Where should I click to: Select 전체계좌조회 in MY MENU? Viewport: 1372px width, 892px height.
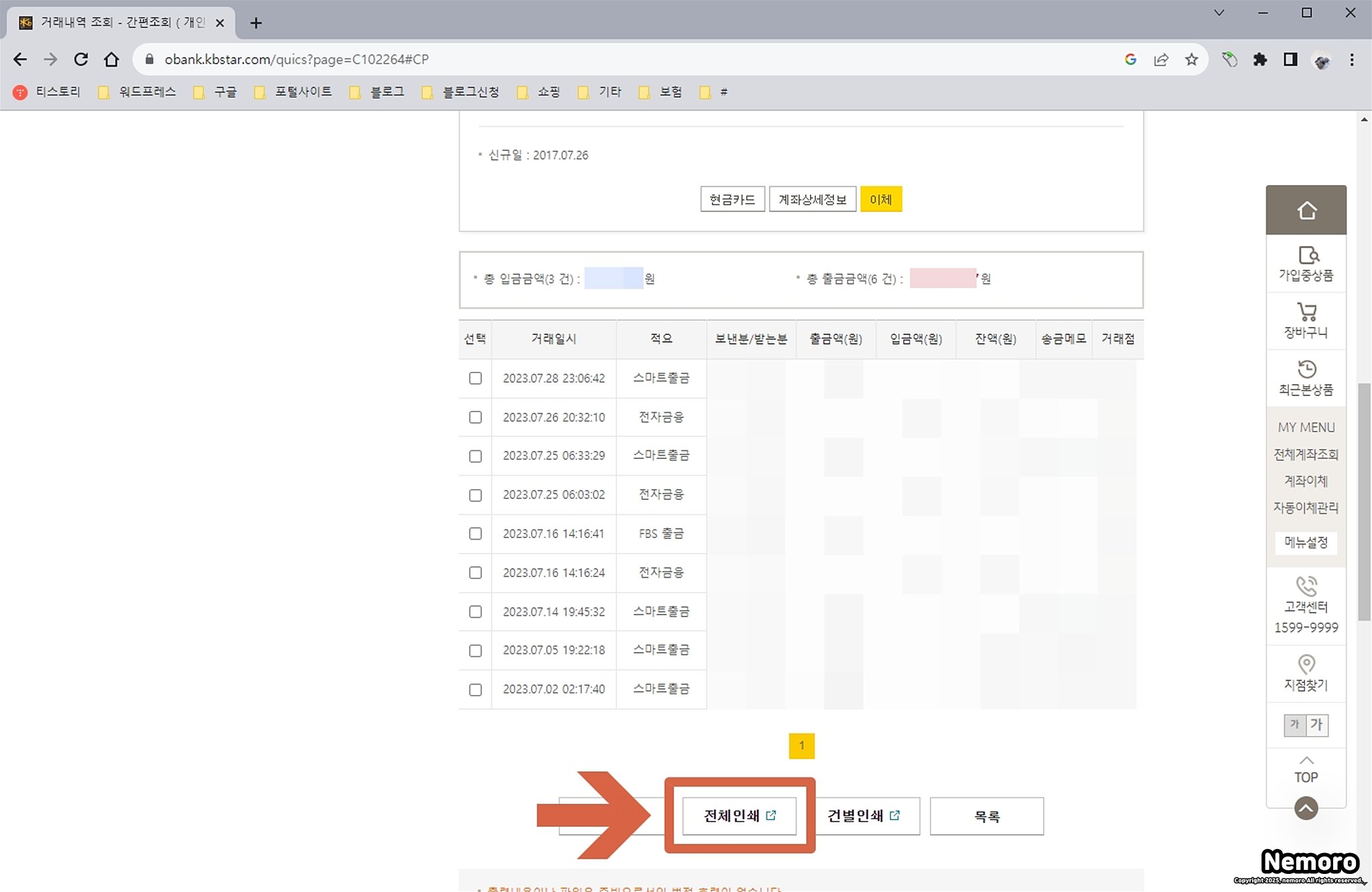[x=1306, y=454]
